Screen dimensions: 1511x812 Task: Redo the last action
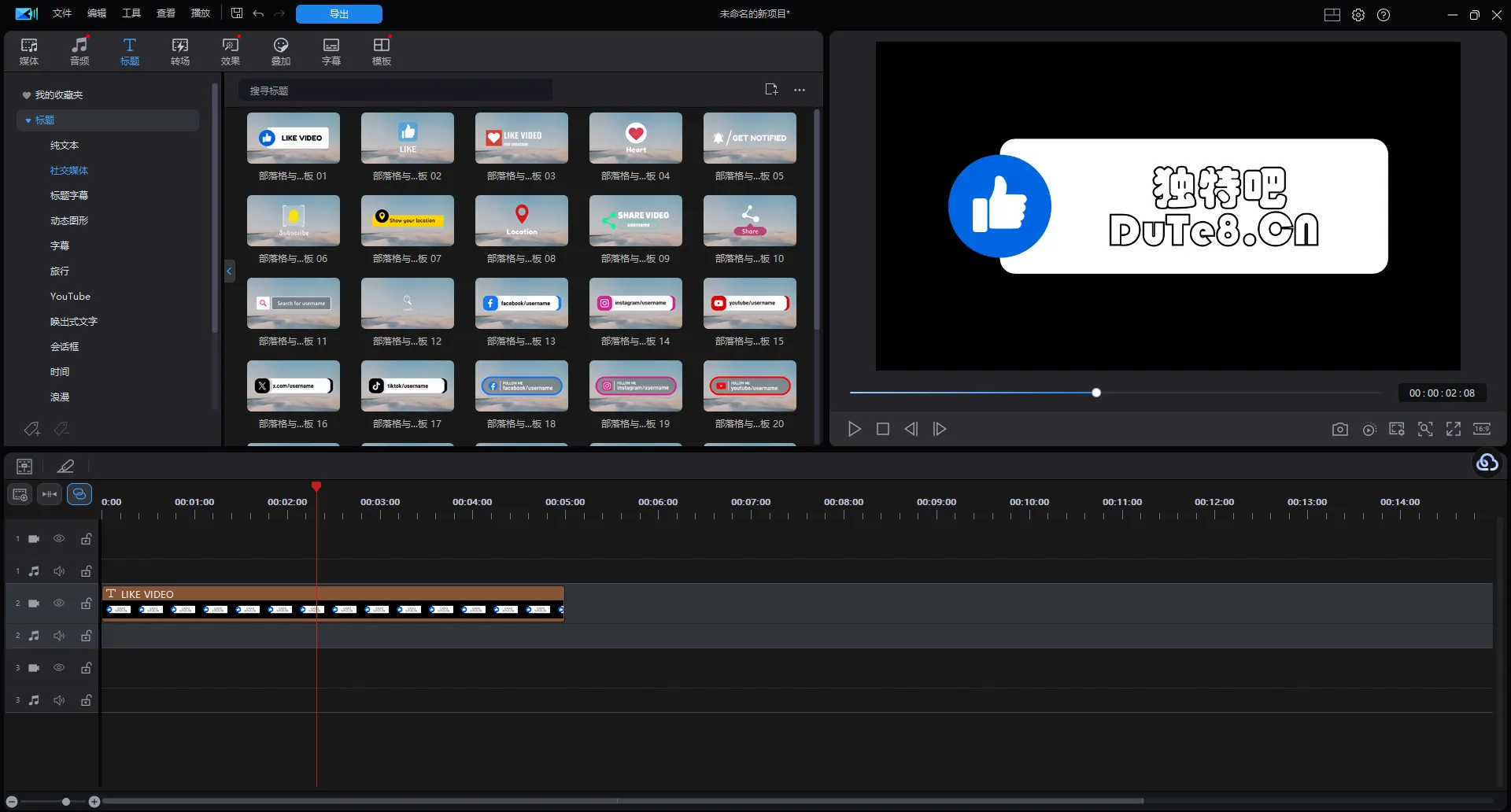pos(279,13)
